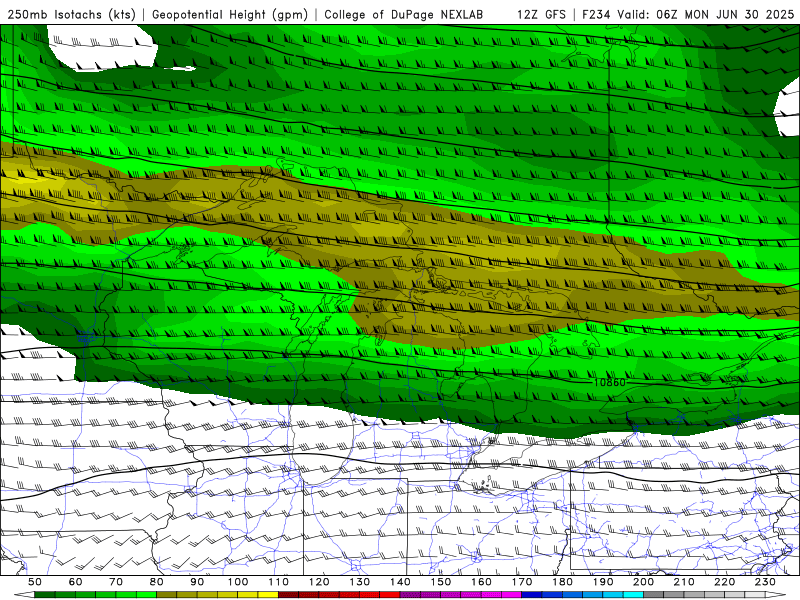Click the 60 value on the color scale

pyautogui.click(x=76, y=582)
